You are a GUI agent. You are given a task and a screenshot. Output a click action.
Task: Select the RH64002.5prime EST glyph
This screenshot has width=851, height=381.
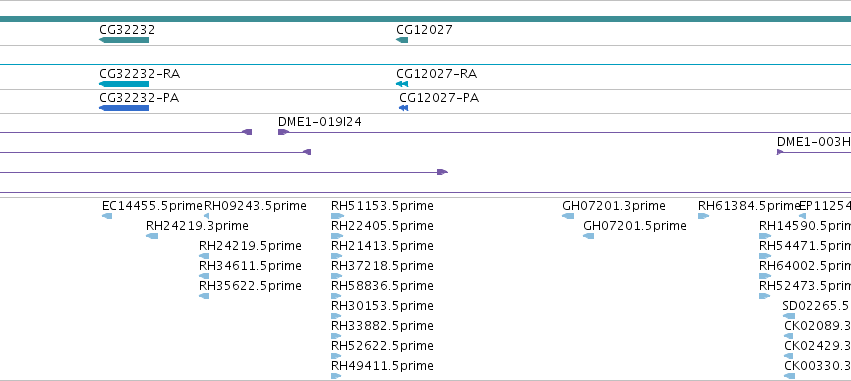coord(765,276)
